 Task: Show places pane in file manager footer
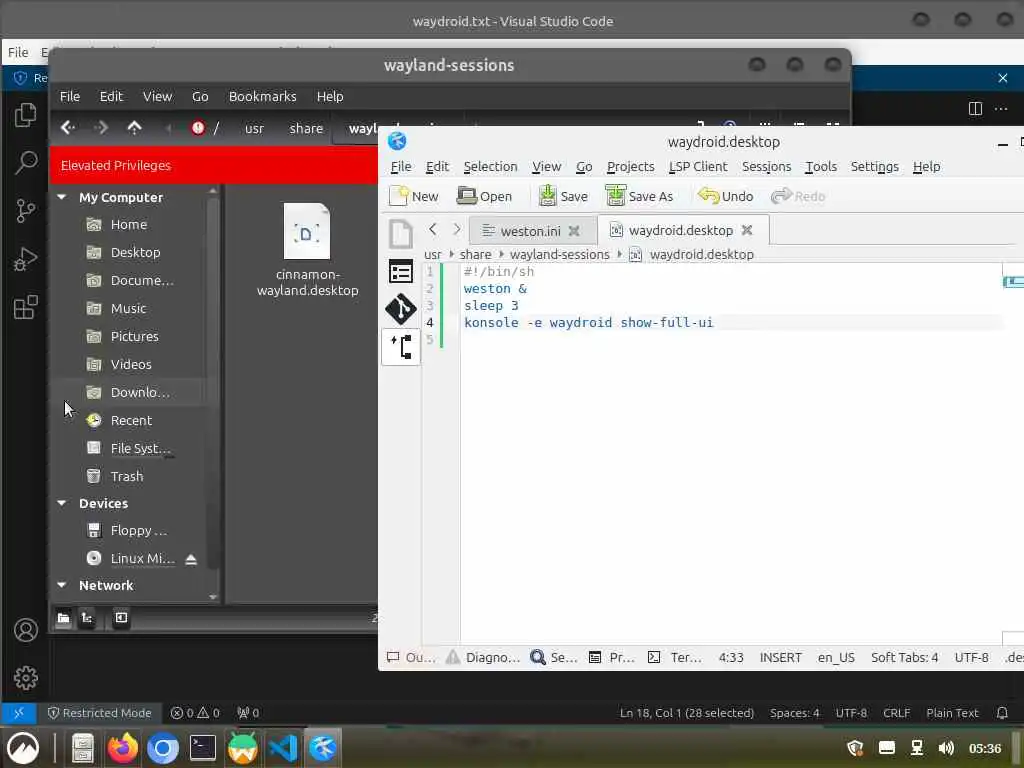[63, 618]
